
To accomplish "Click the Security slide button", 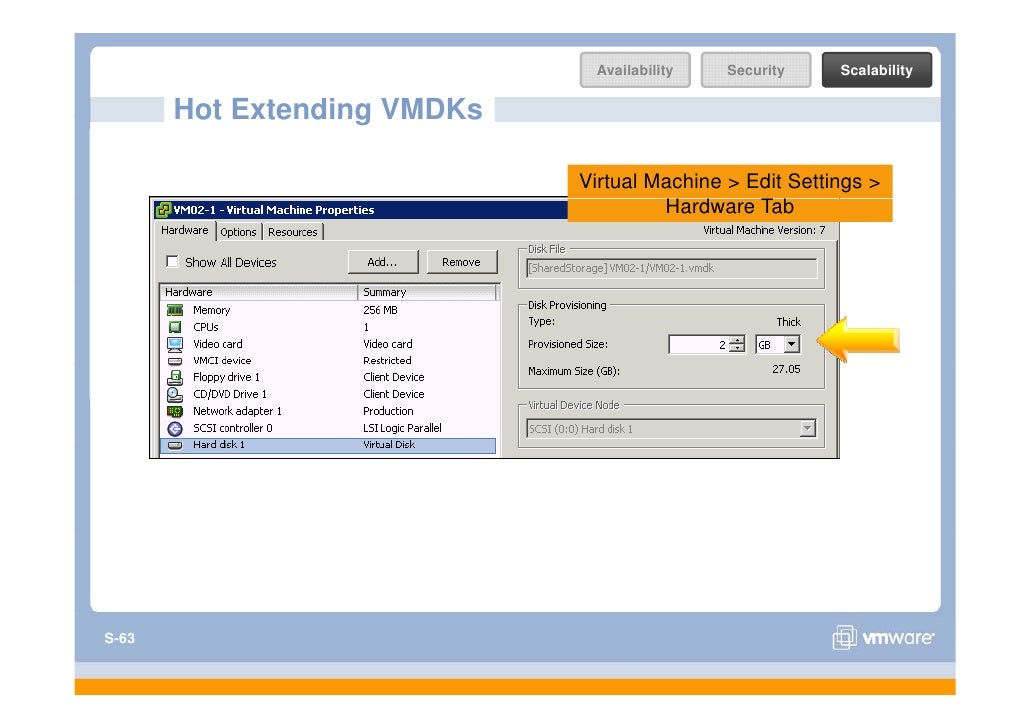I will click(x=756, y=70).
